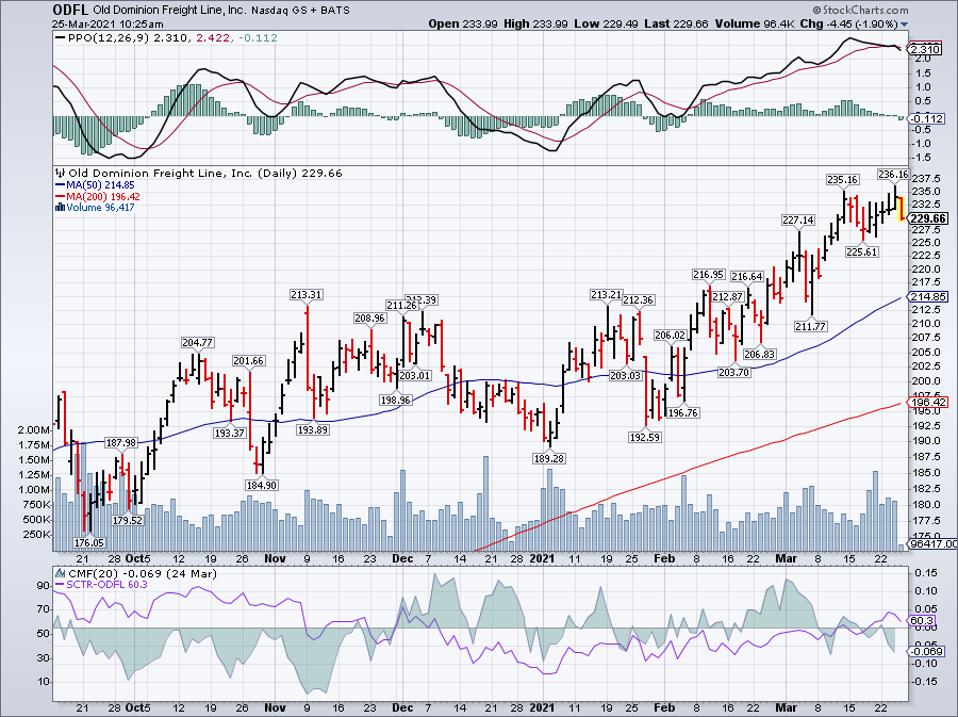Image resolution: width=958 pixels, height=717 pixels.
Task: Click the 213.31 peak price label
Action: [x=305, y=295]
